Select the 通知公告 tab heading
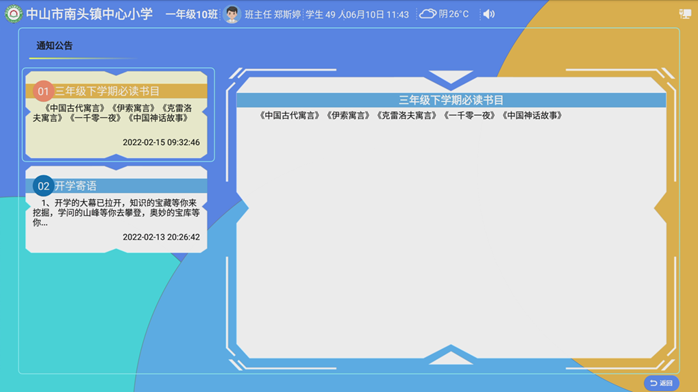This screenshot has height=392, width=698. point(54,45)
